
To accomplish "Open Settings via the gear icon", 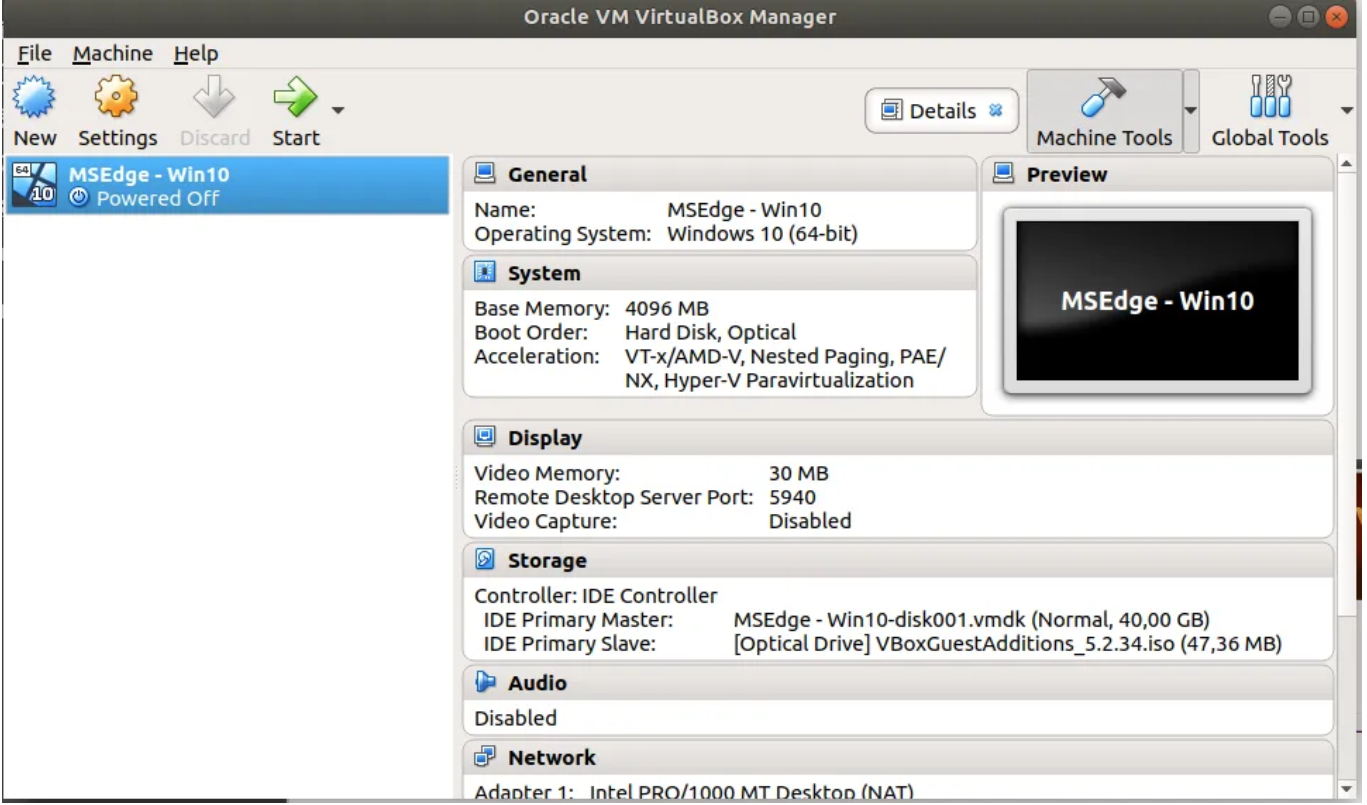I will (117, 98).
